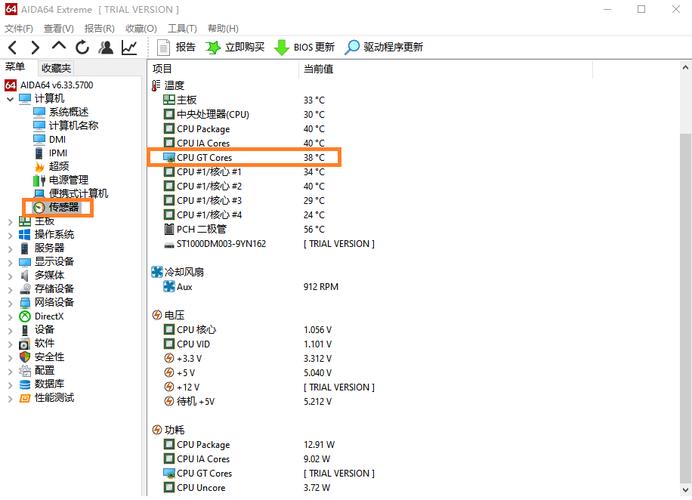Go up one level arrow
The image size is (692, 500).
click(x=59, y=46)
